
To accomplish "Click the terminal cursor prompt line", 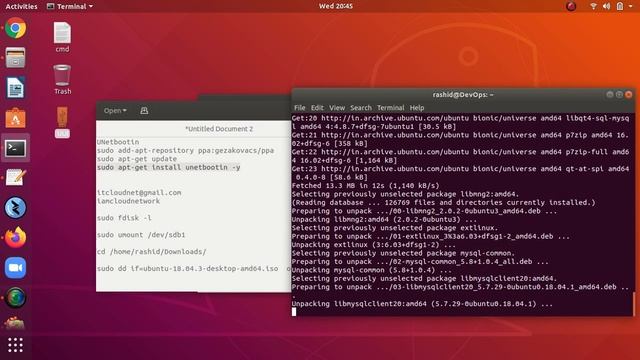I will [x=294, y=312].
